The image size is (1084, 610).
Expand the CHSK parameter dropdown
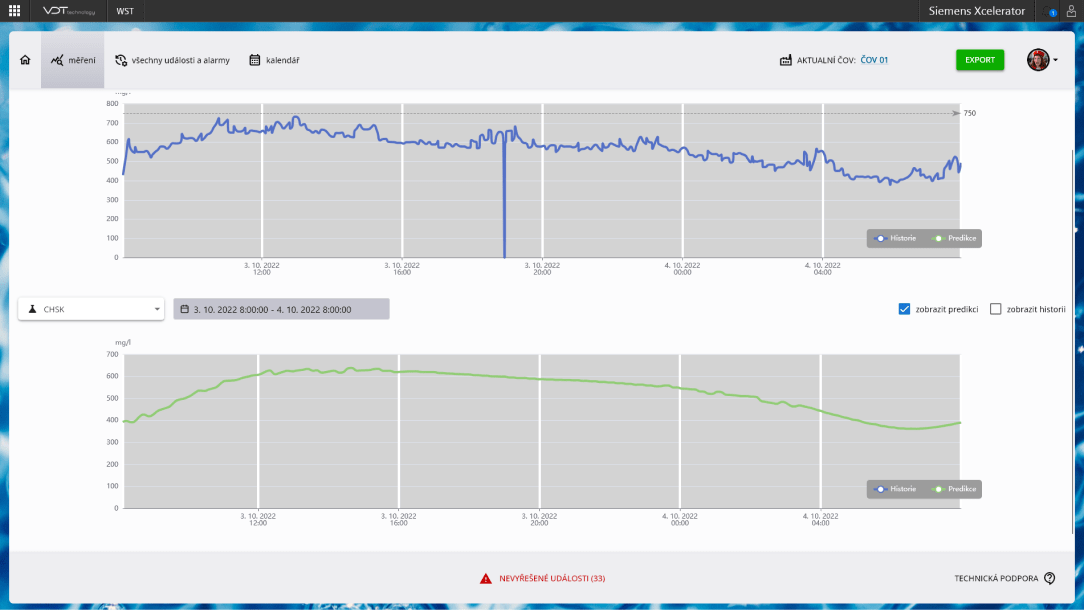[x=91, y=309]
